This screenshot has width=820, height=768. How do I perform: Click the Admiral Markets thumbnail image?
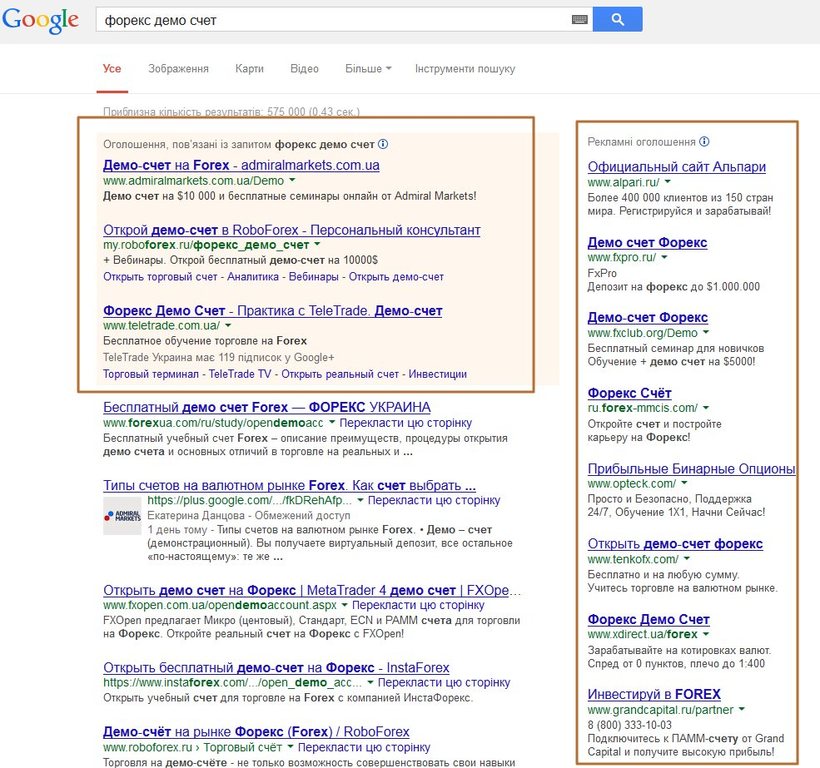tap(122, 515)
